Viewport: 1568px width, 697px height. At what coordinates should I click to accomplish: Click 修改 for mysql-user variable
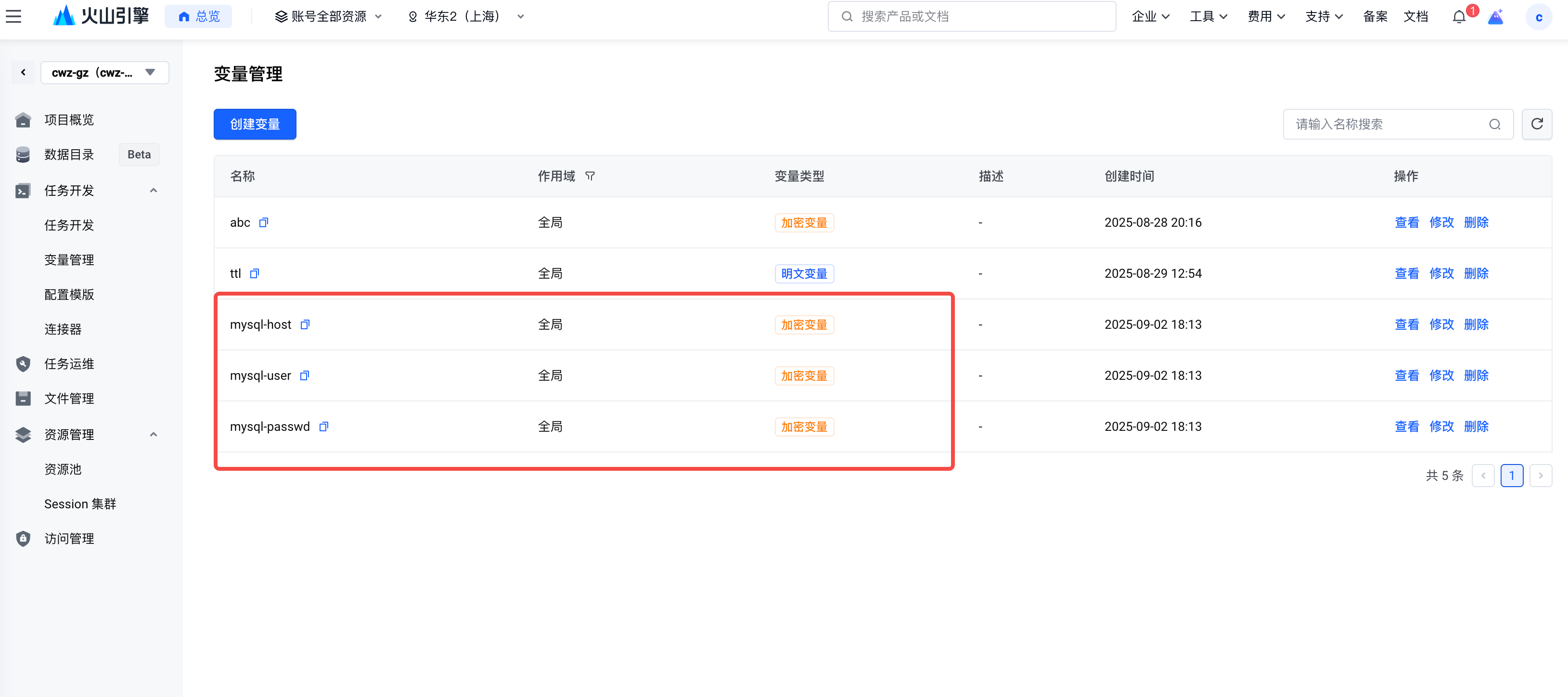(x=1441, y=375)
